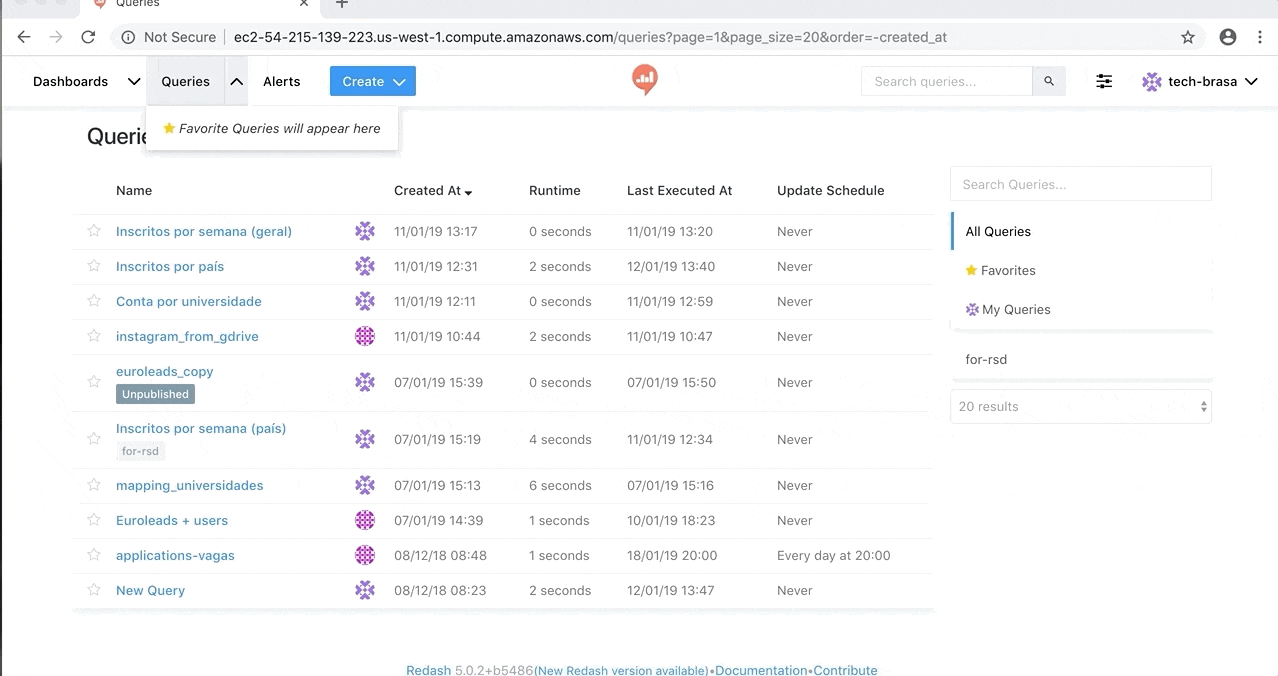Select Favorites in the sidebar
Screen dimensions: 1278x676
point(1007,270)
